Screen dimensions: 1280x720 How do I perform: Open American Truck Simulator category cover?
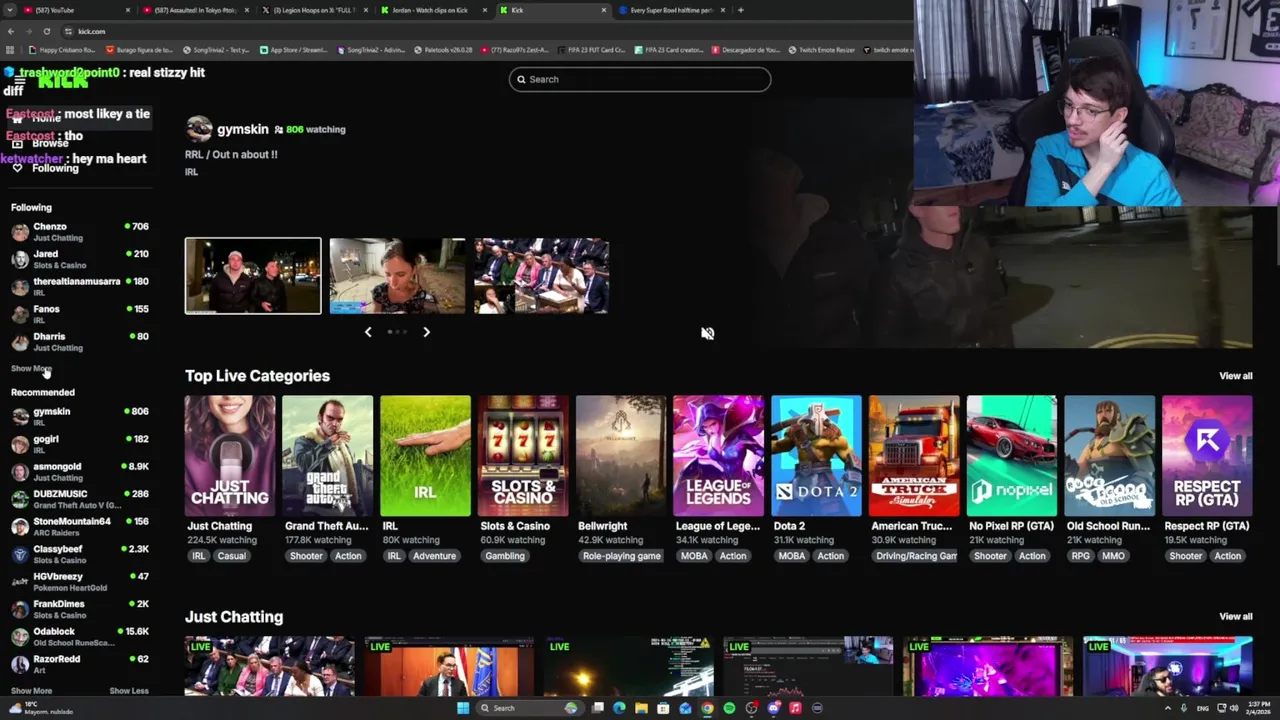[914, 456]
